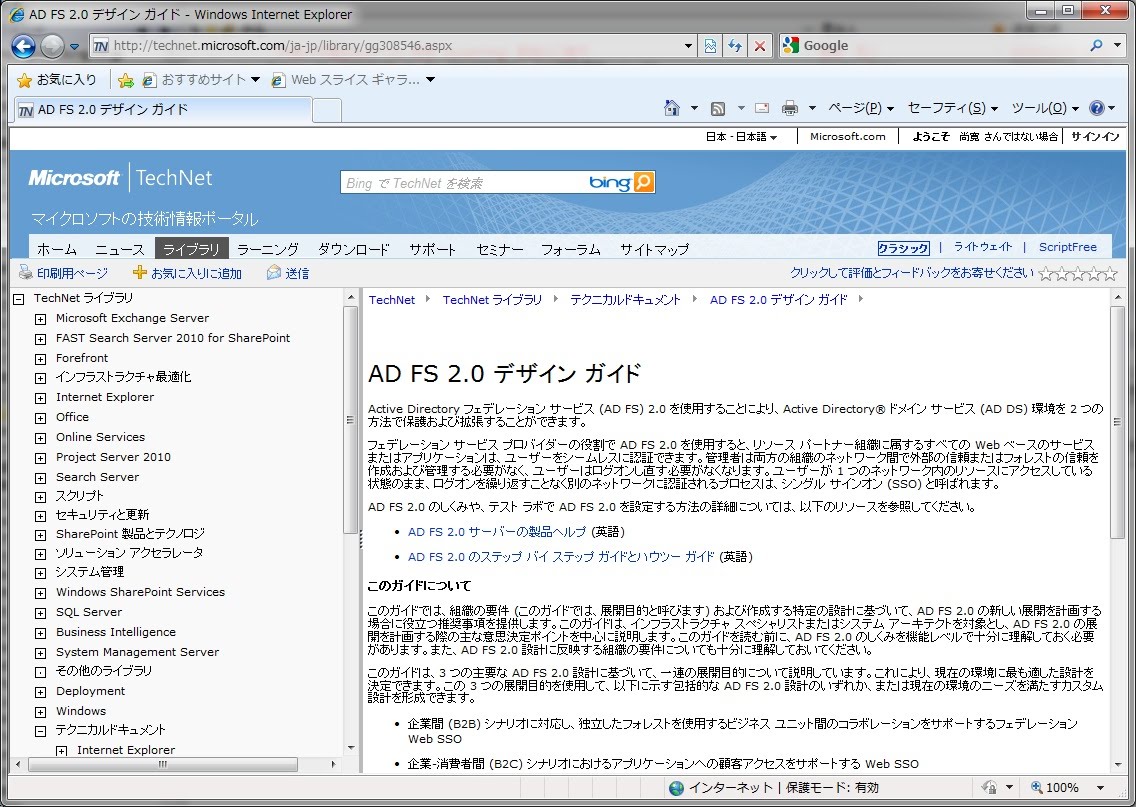Open the address bar history dropdown arrow
The image size is (1136, 807).
pos(688,46)
